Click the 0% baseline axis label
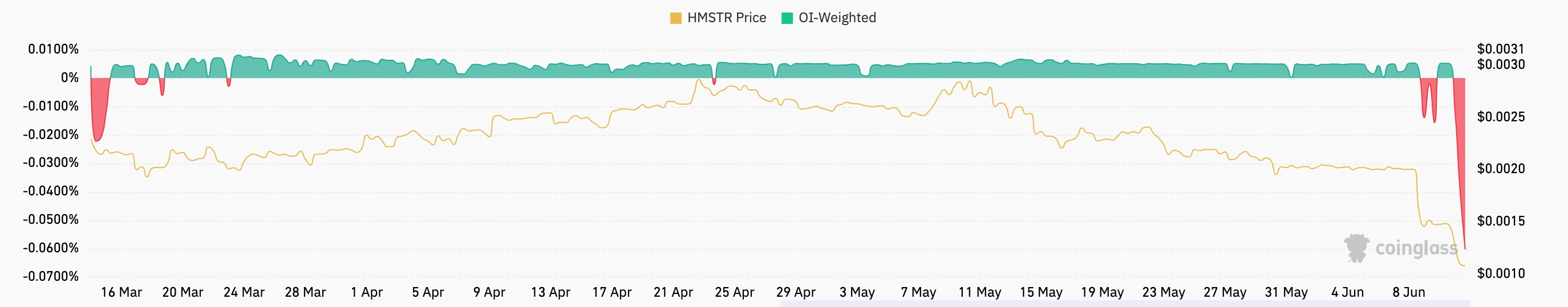 (x=70, y=78)
